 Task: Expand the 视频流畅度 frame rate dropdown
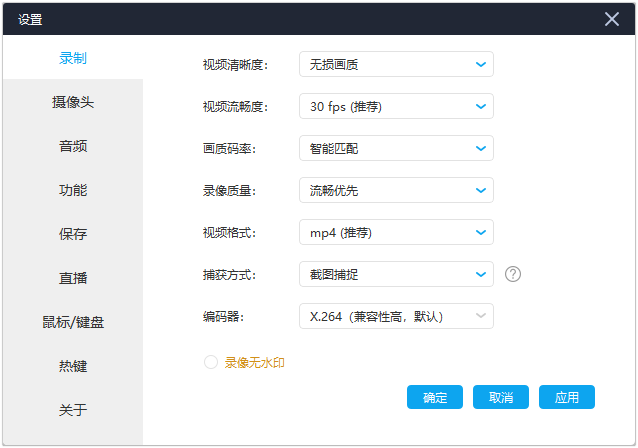tap(396, 107)
